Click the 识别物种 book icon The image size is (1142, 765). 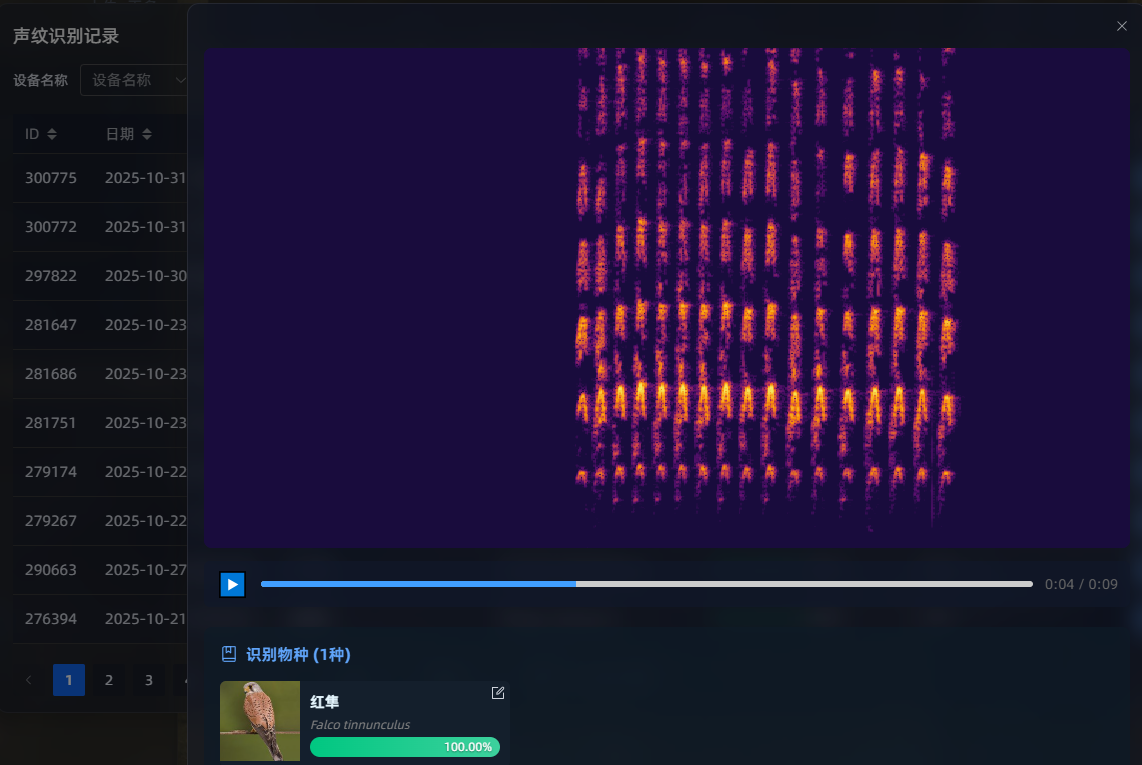tap(229, 654)
